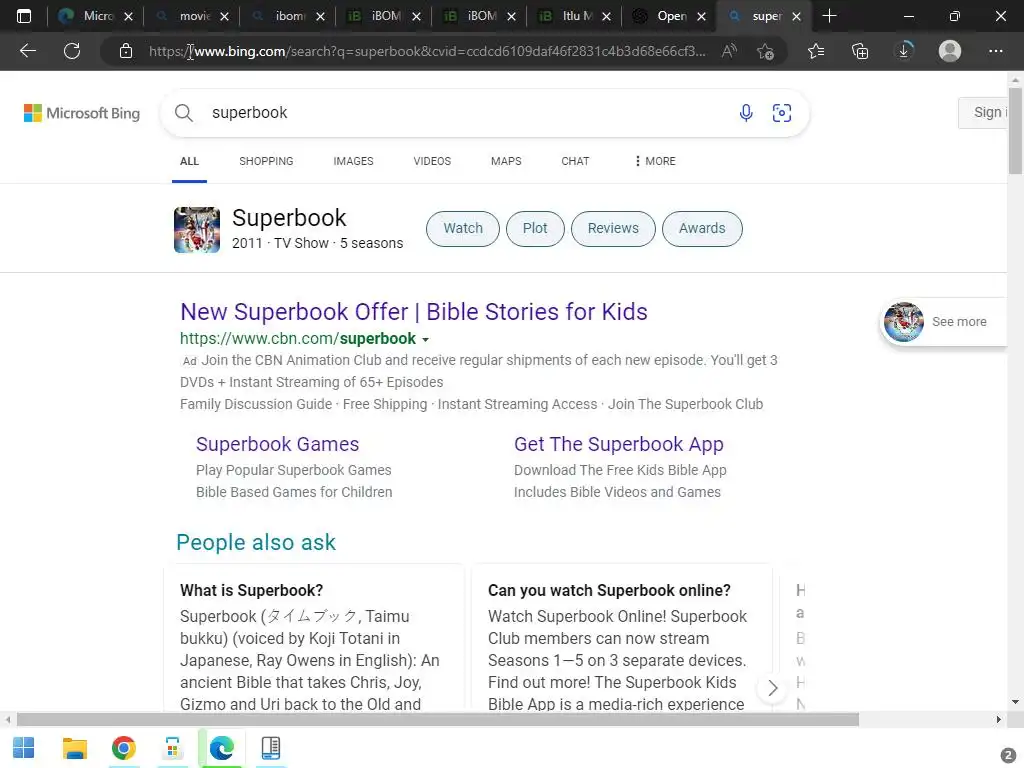Open the notification badge showing 2
The height and width of the screenshot is (768, 1024).
(1008, 755)
